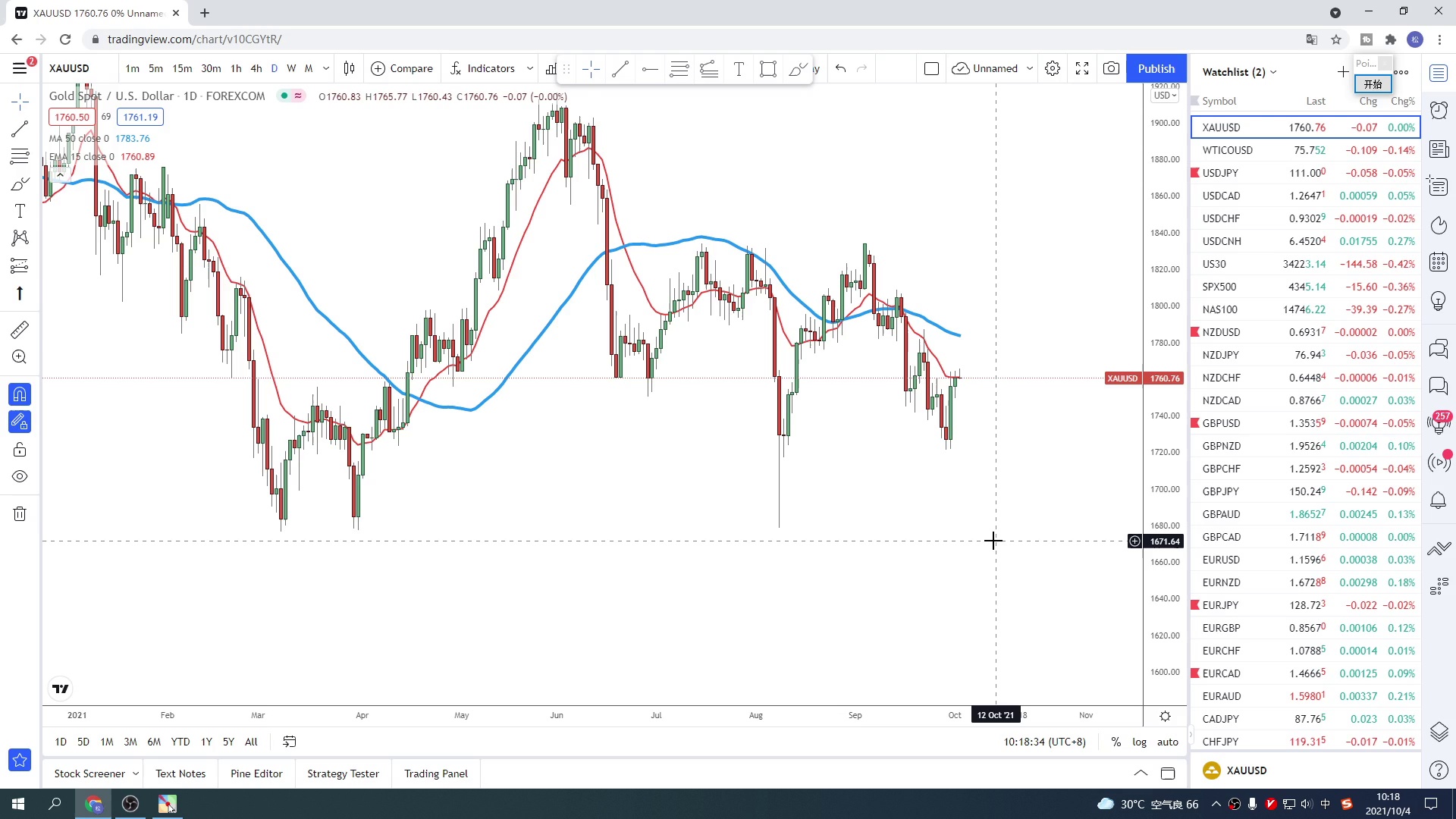This screenshot has height=819, width=1456.
Task: Remove drawings with trash icon
Action: [x=20, y=514]
